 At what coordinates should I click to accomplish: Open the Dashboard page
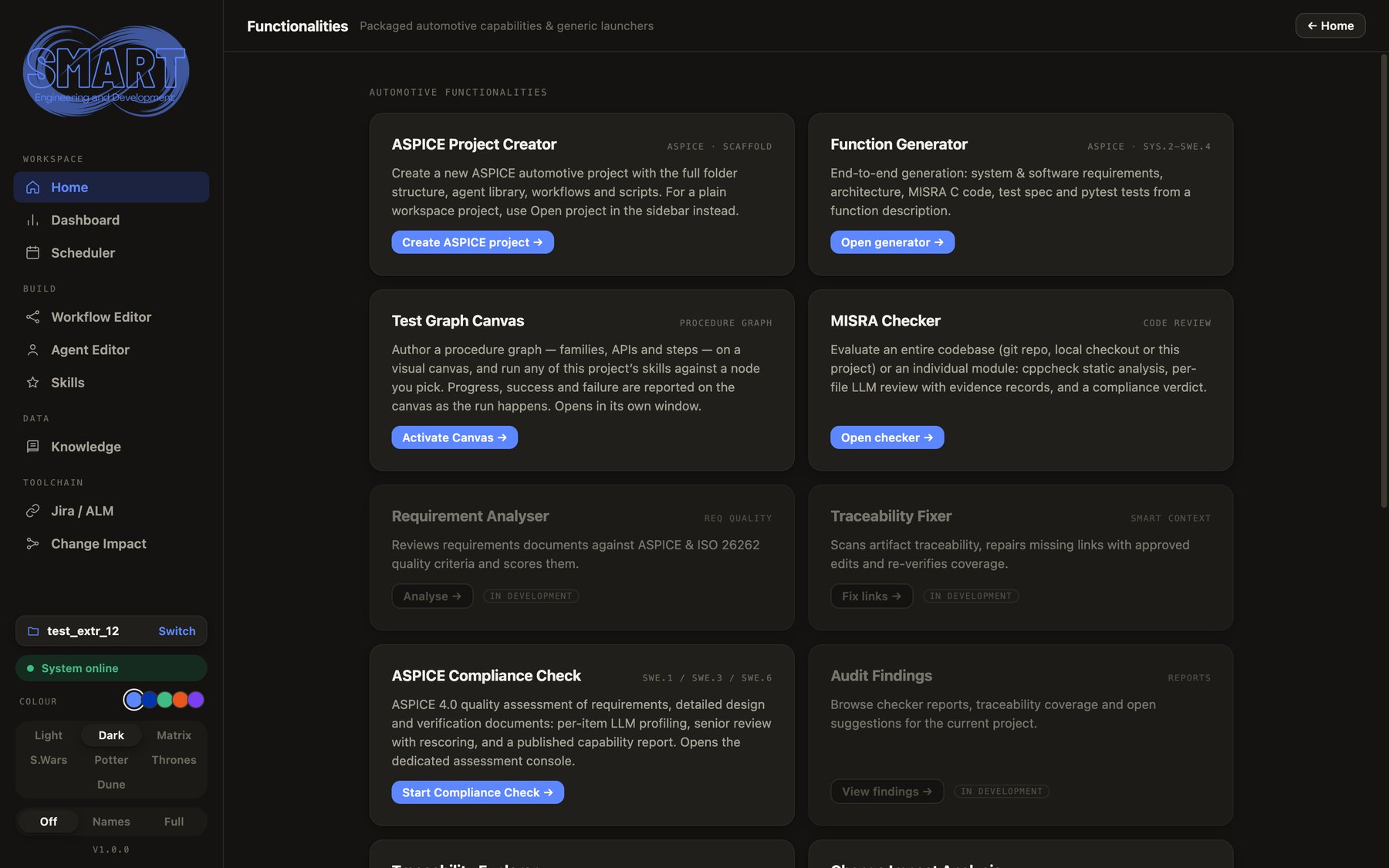point(111,220)
